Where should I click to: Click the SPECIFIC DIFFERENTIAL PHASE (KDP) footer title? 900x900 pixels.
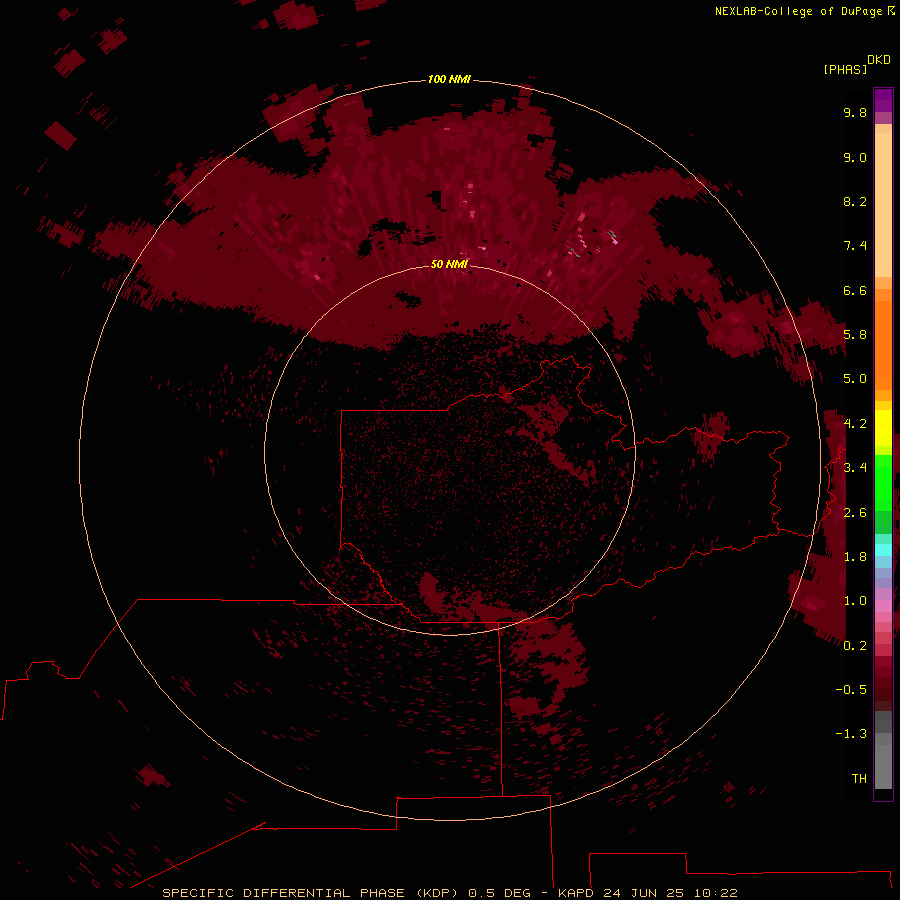tap(311, 893)
